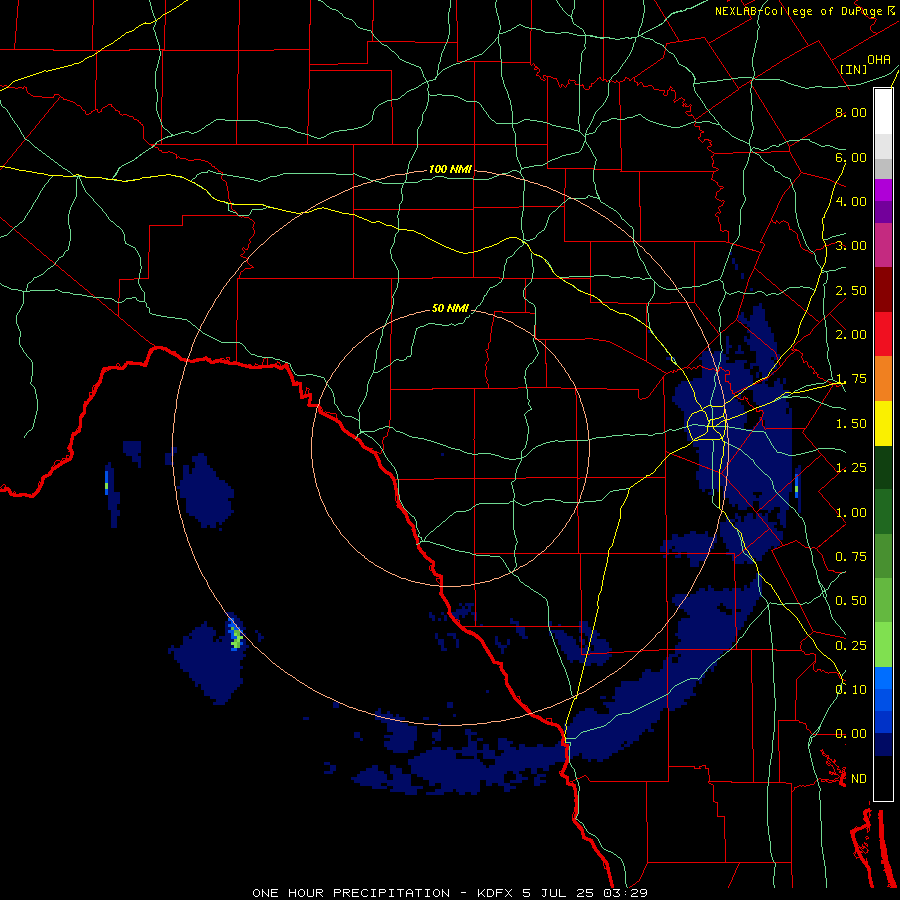
Task: Click the 100 NMI range ring label
Action: tap(451, 169)
